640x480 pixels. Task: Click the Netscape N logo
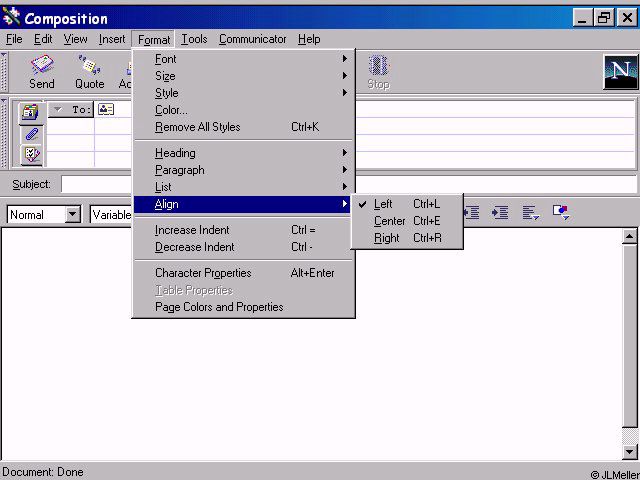[x=621, y=72]
